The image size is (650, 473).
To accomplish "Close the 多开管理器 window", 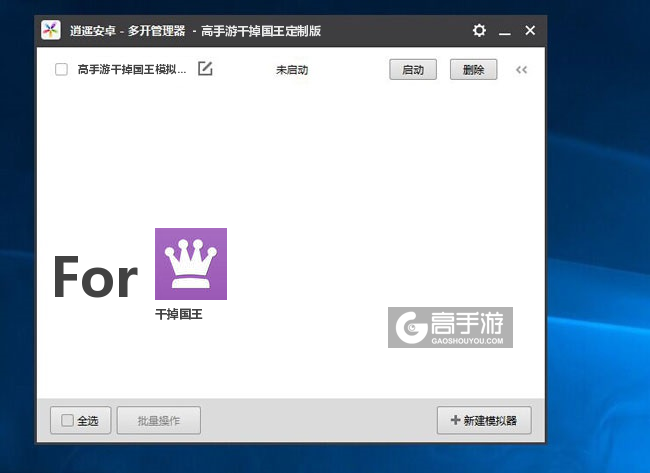I will click(x=530, y=30).
